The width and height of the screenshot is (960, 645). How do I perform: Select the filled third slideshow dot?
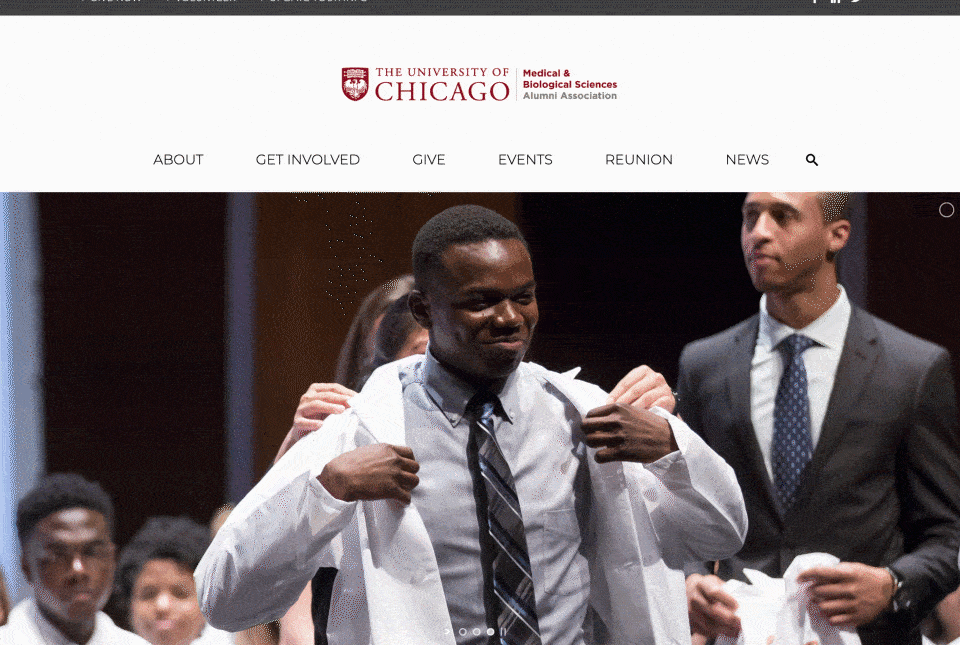click(x=490, y=632)
